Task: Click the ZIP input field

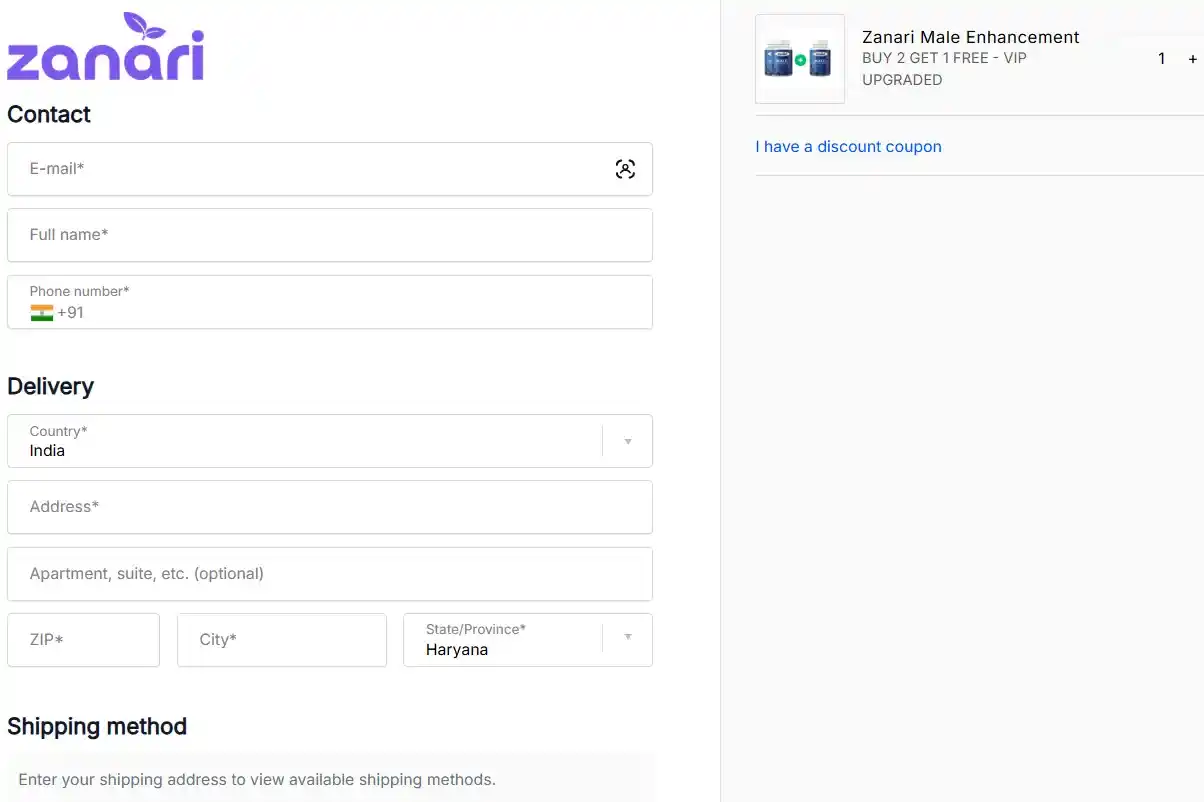Action: click(83, 640)
